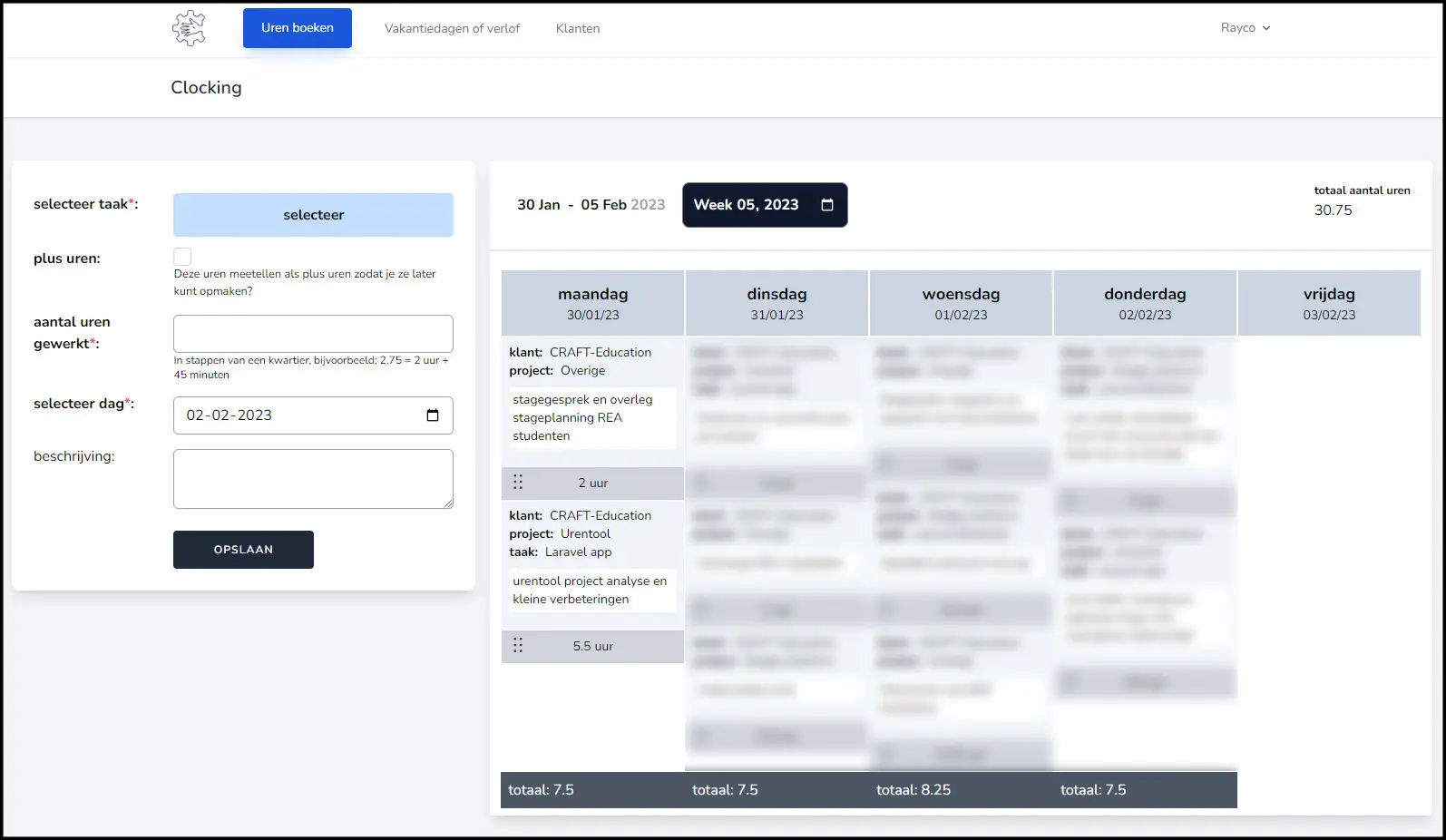
Task: Click the beschrijving text area
Action: point(313,479)
